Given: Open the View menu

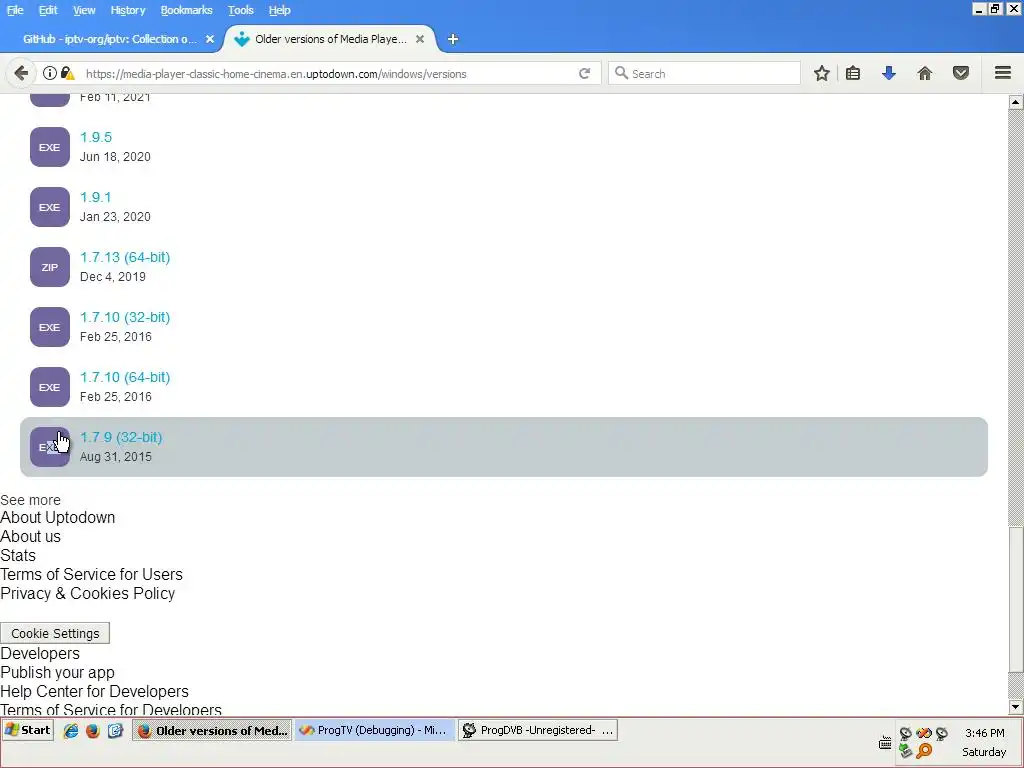Looking at the screenshot, I should point(84,10).
